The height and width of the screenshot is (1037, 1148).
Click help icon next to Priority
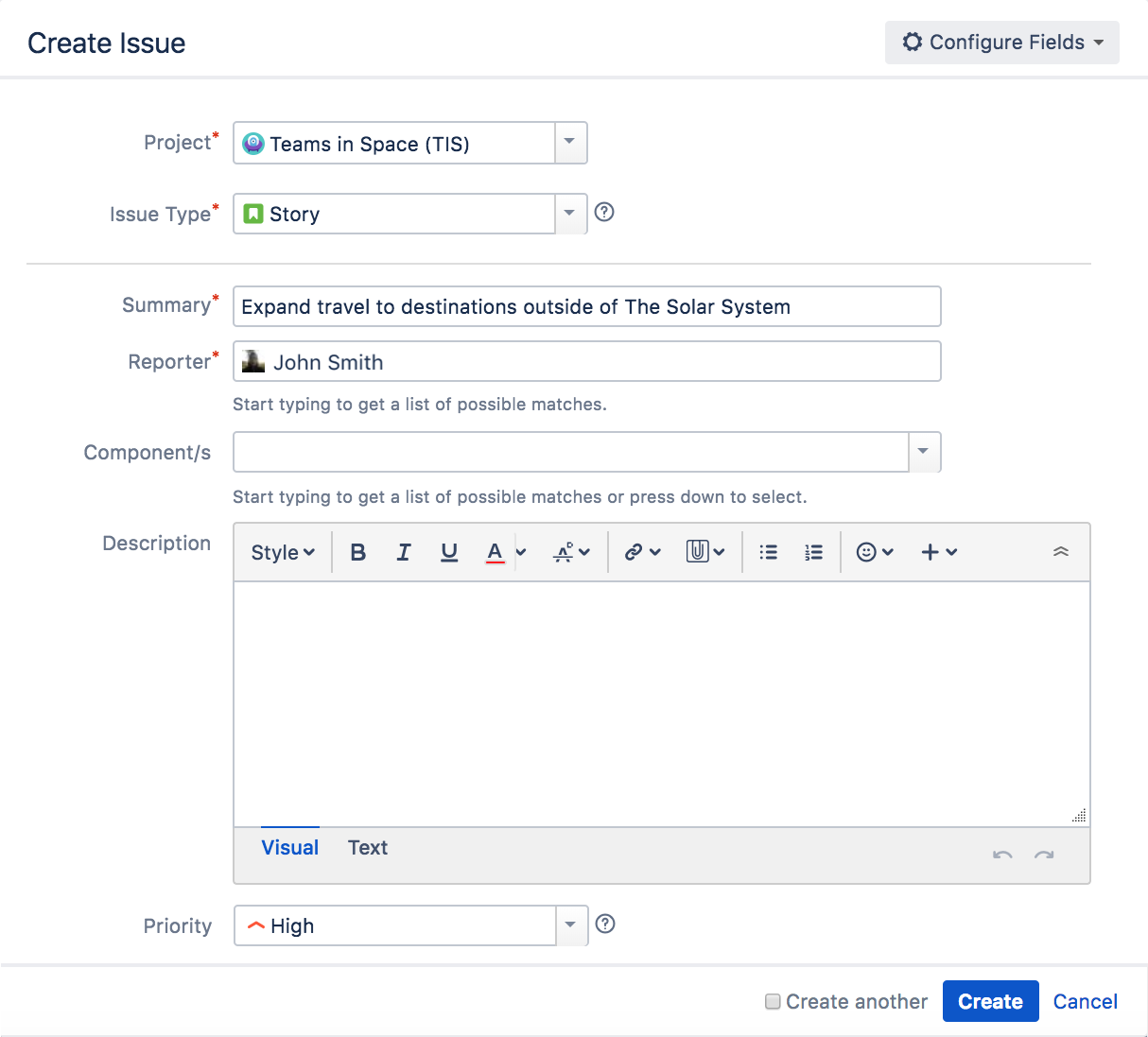click(605, 924)
